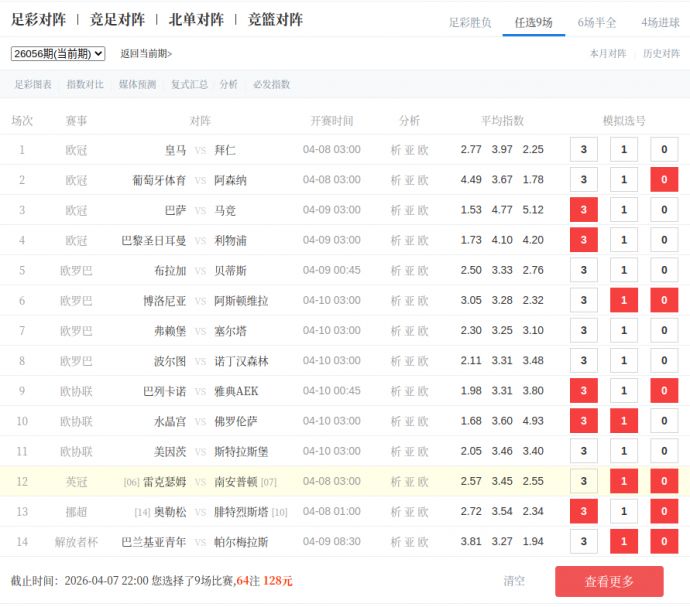Open 析 analysis for 布拉加 vs 贝蒂斯
Image resolution: width=690 pixels, height=607 pixels.
click(396, 271)
